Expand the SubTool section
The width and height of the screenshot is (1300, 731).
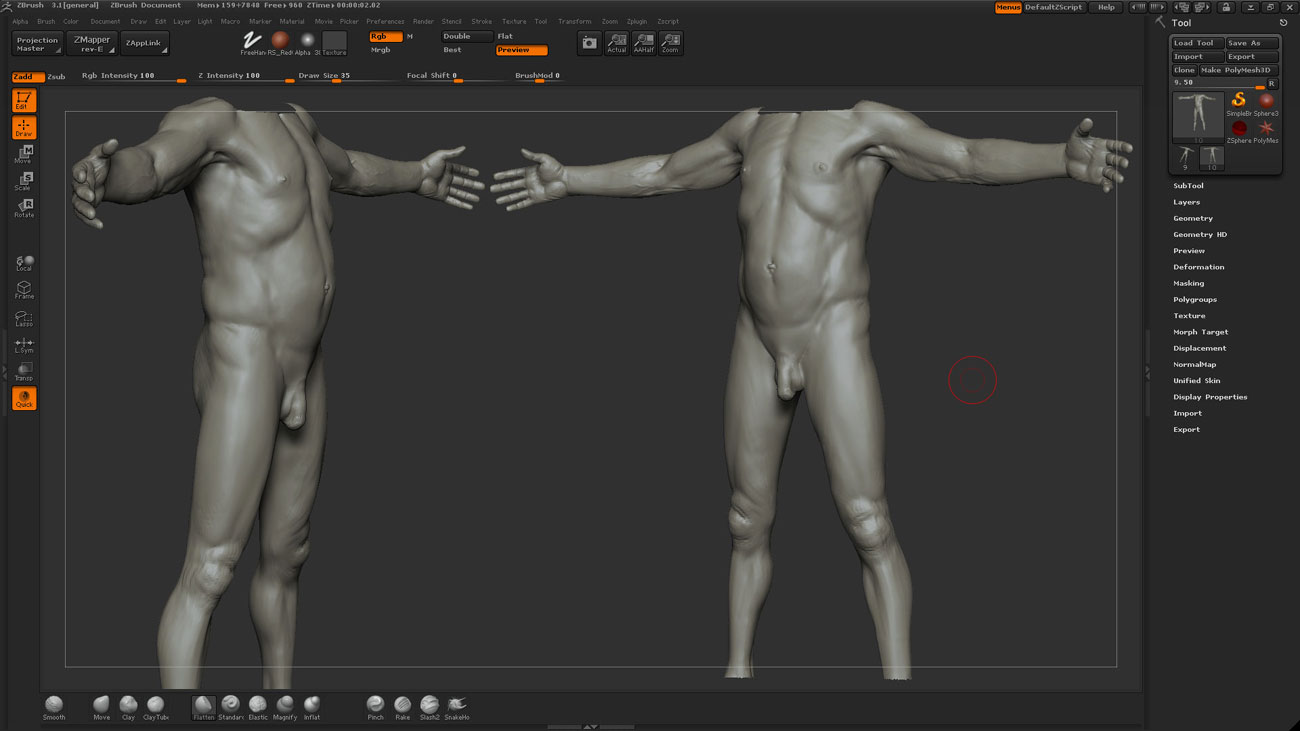click(1188, 186)
